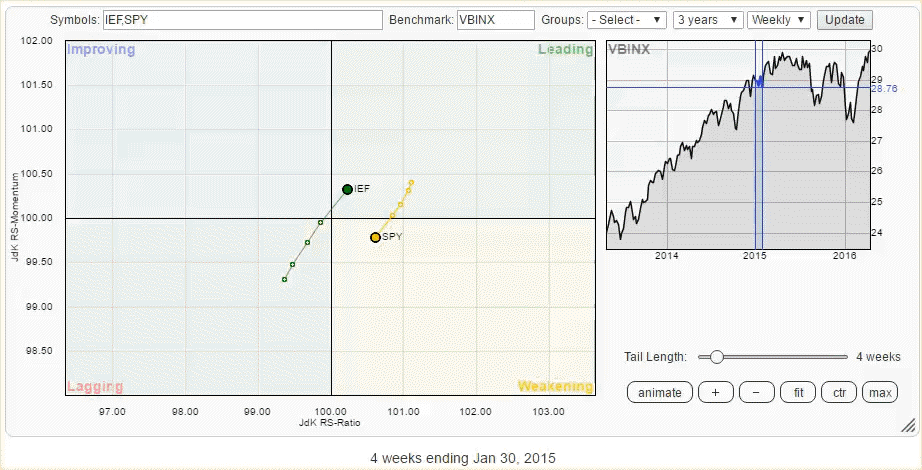Click the fit button
The height and width of the screenshot is (470, 922).
point(798,392)
